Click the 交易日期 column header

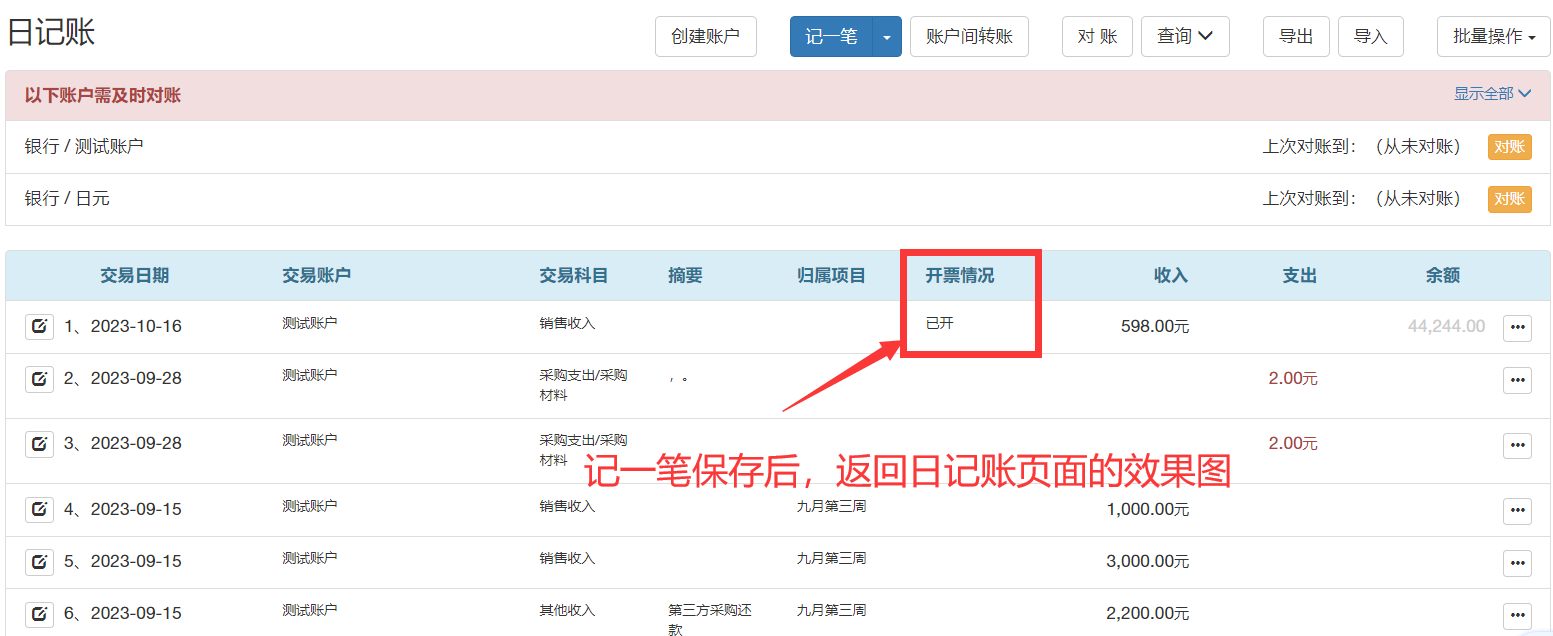[x=135, y=276]
